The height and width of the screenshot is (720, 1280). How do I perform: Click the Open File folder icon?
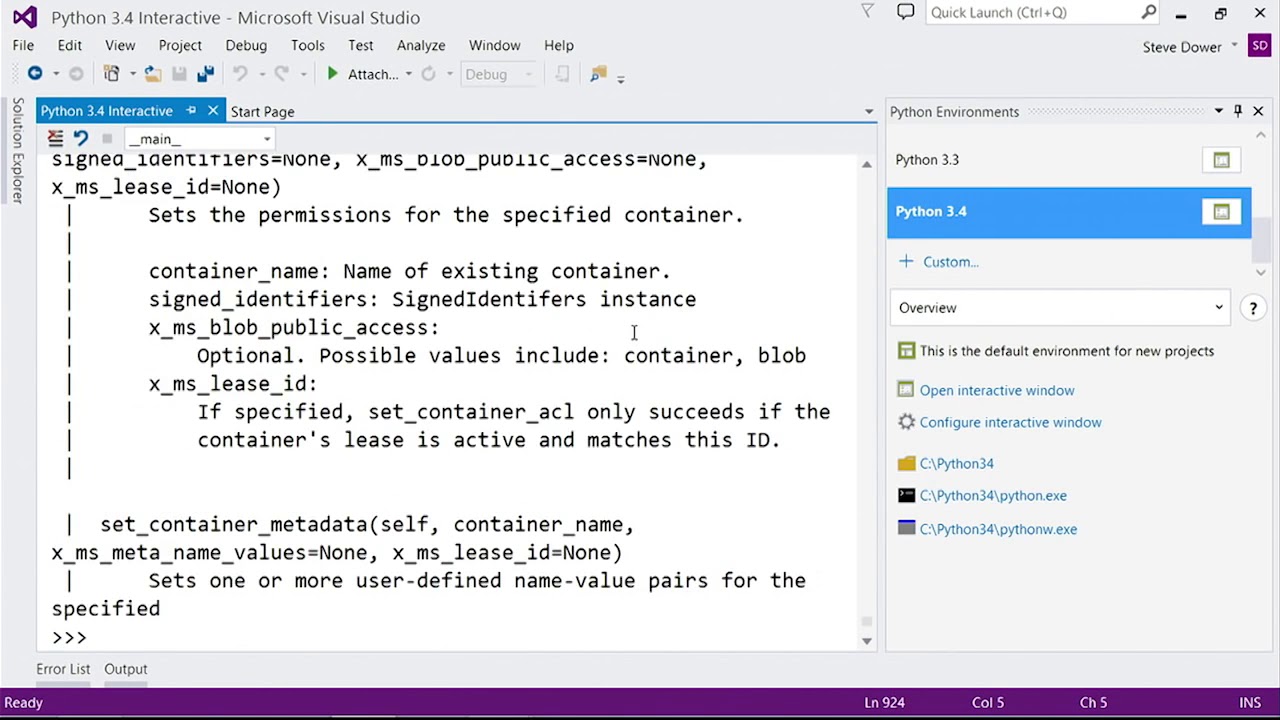[x=153, y=73]
